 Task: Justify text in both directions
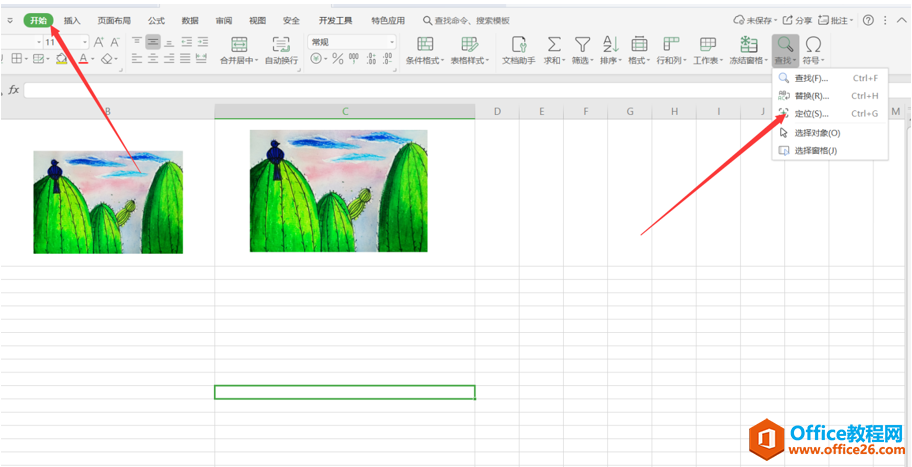click(x=186, y=58)
